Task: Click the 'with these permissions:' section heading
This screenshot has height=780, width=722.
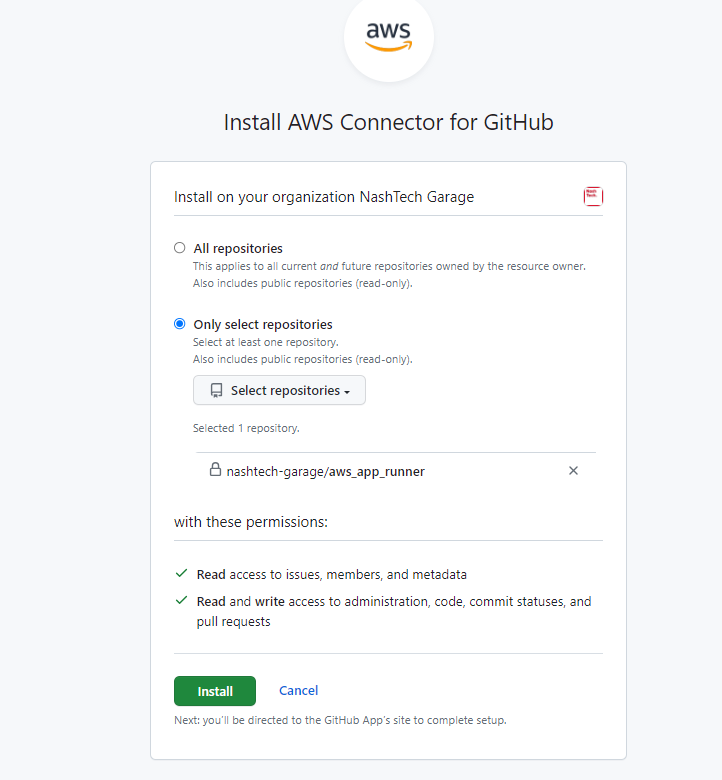Action: [251, 522]
